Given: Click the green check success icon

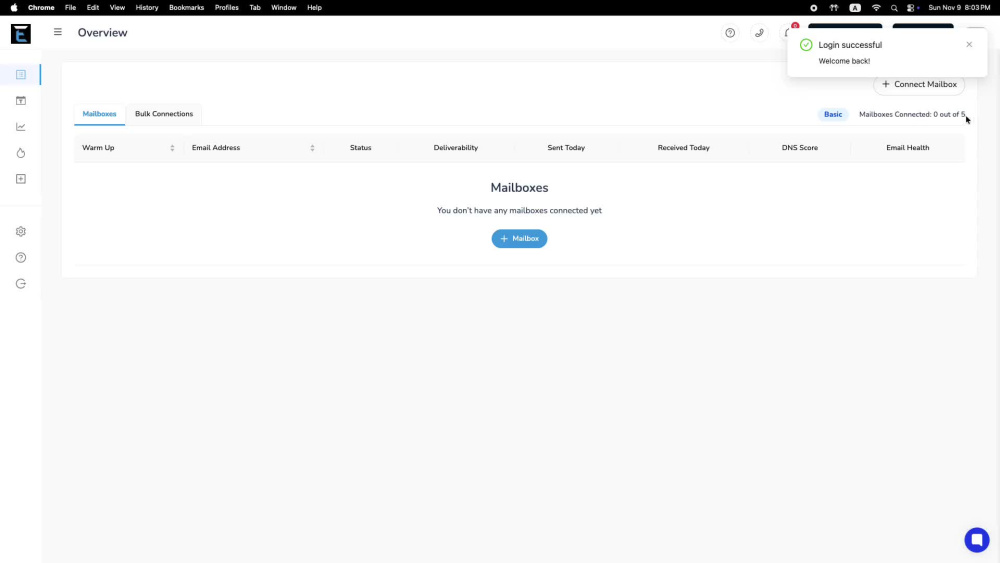Looking at the screenshot, I should pos(806,45).
